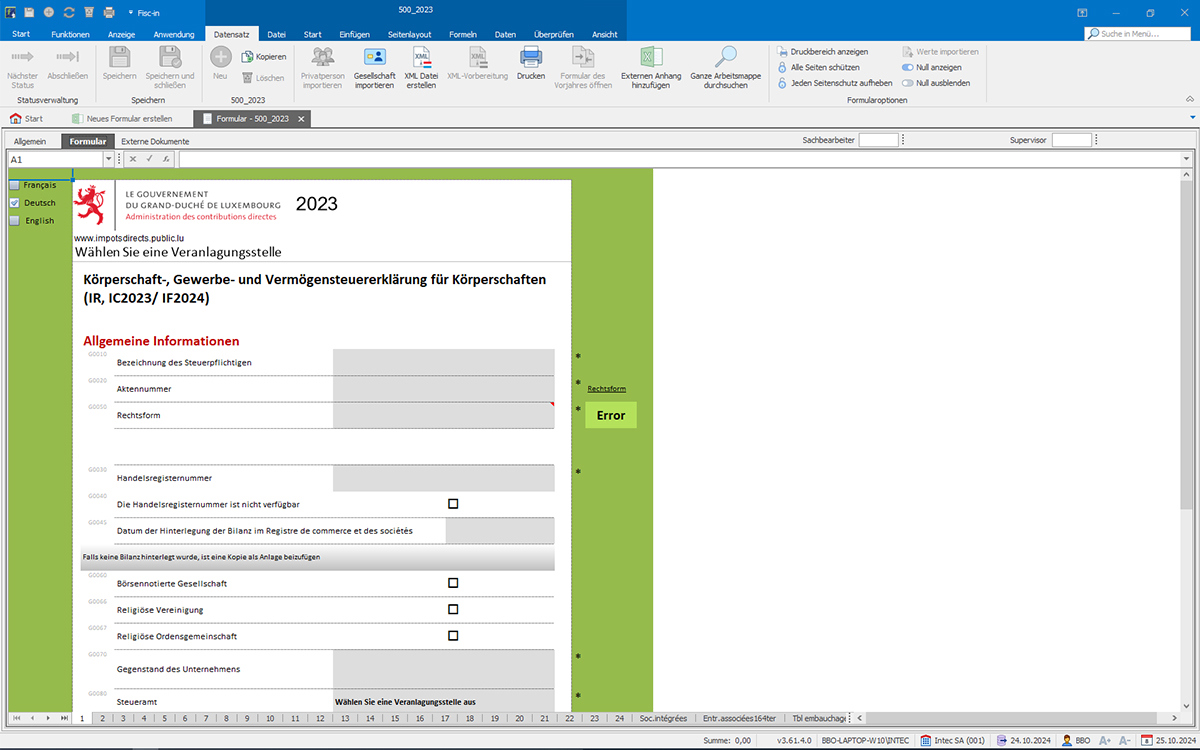Click into the Sachbearbeiter input field
Screen dimensions: 1200x750
pos(878,141)
